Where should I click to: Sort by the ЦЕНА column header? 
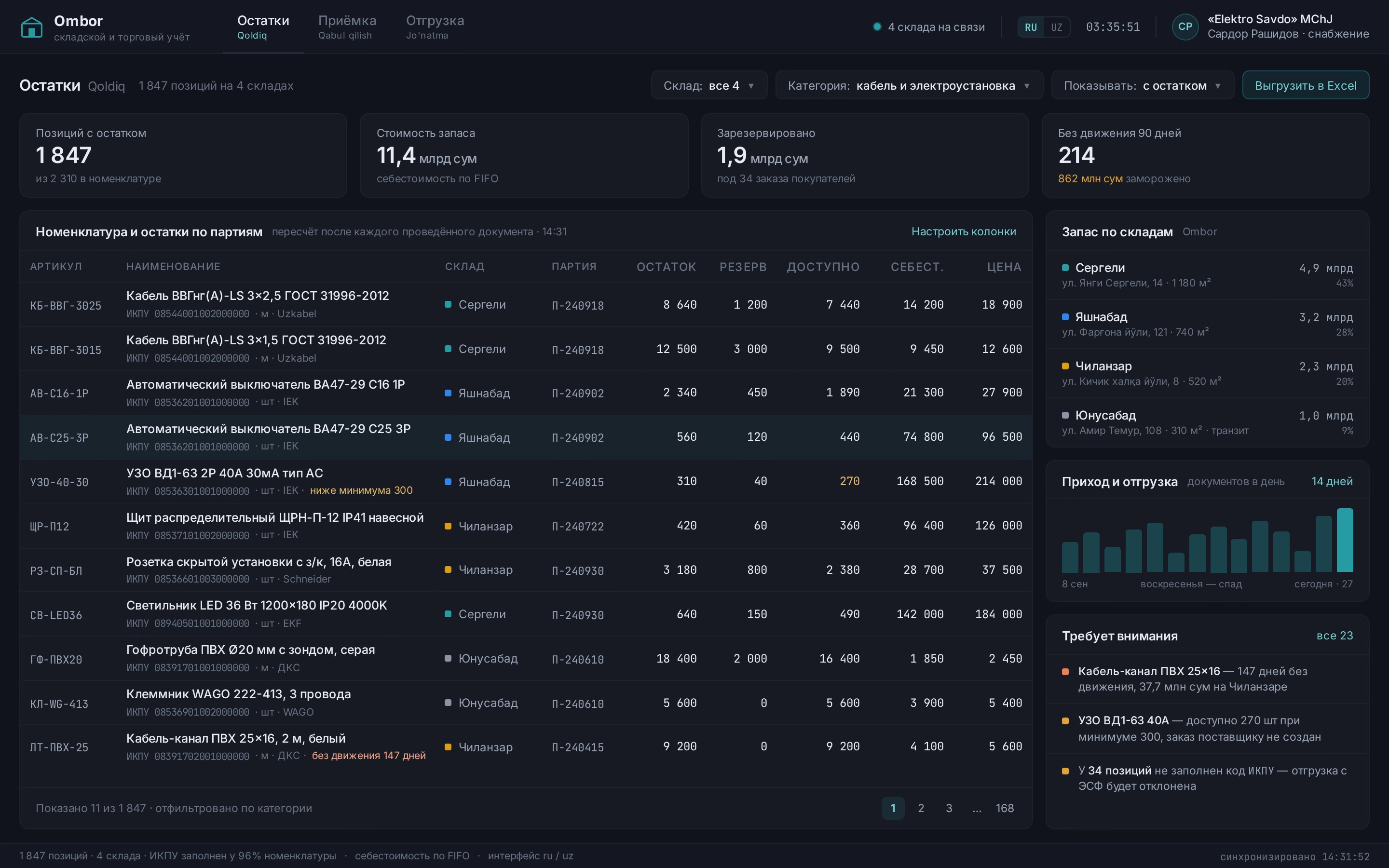(1004, 267)
